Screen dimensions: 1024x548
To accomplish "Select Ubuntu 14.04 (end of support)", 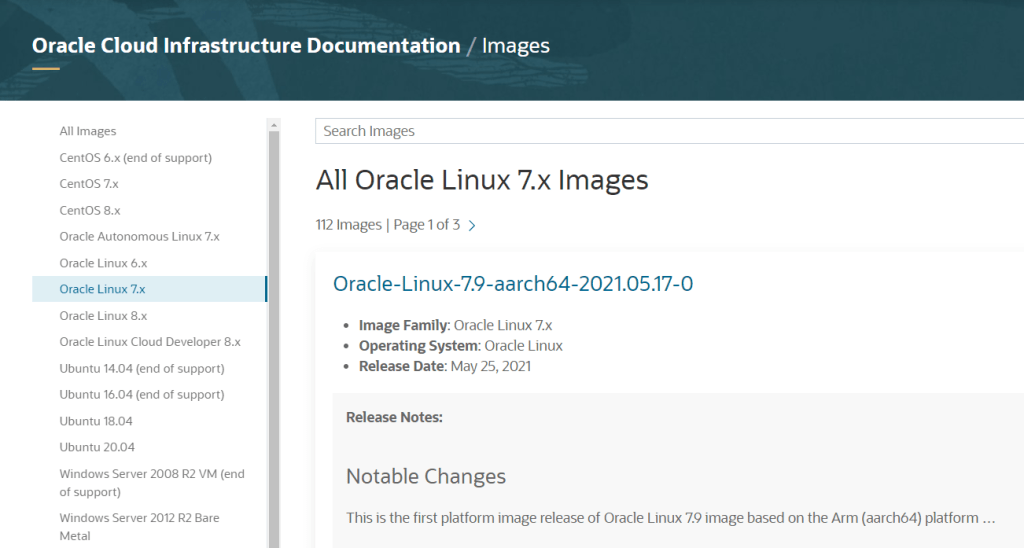I will [141, 368].
